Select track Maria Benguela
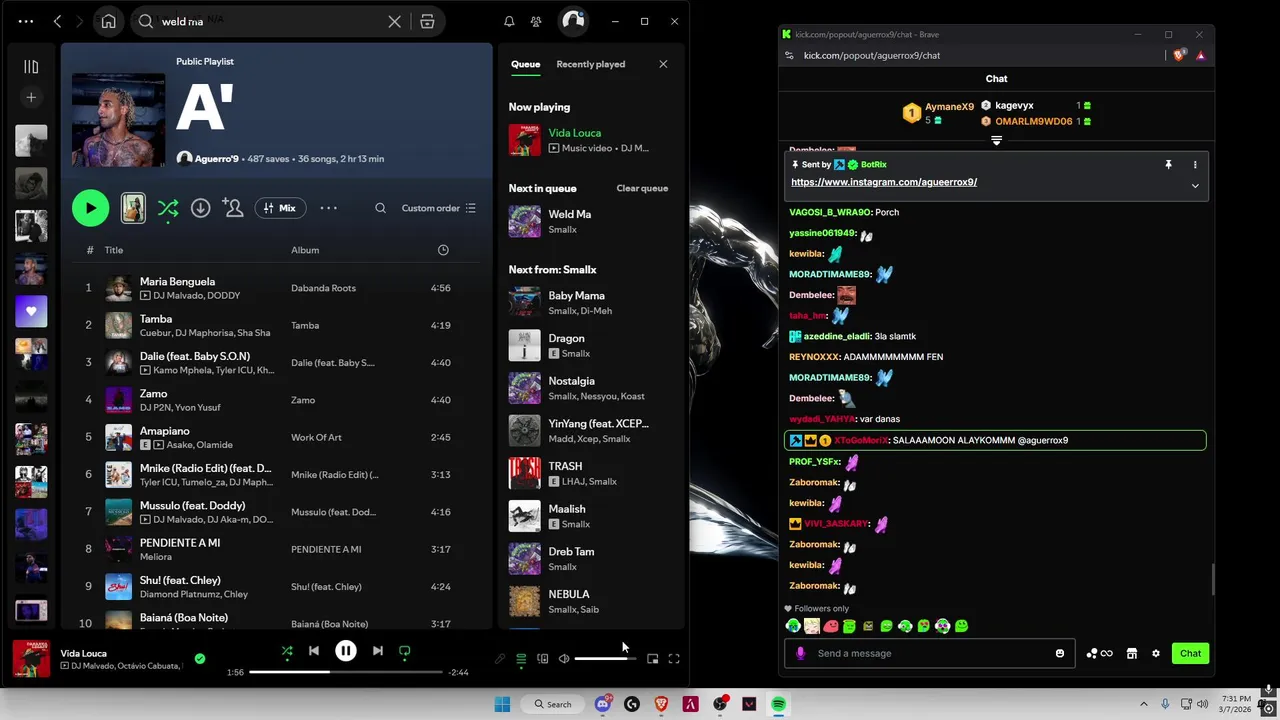 (177, 282)
